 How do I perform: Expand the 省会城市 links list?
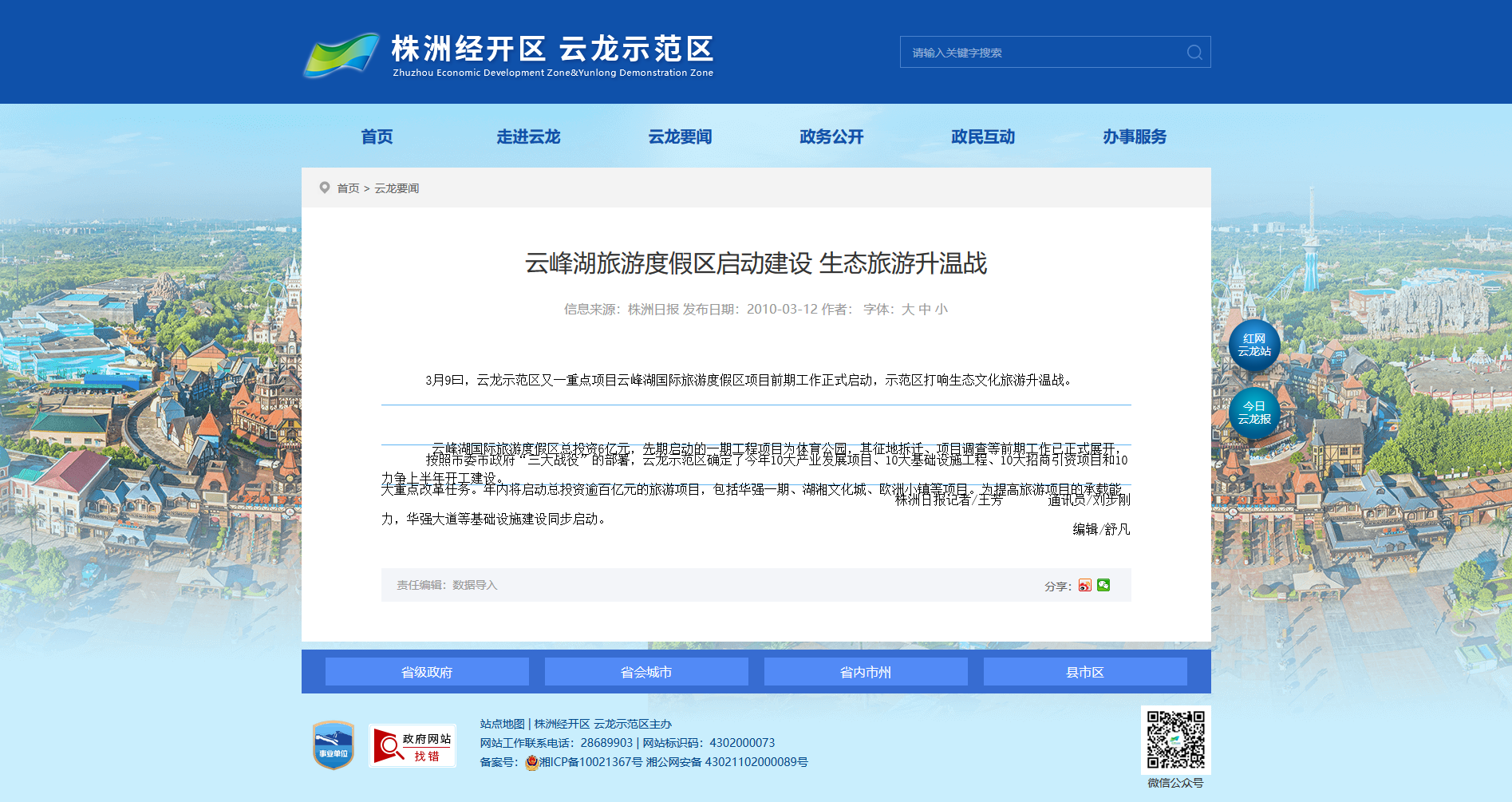(646, 672)
